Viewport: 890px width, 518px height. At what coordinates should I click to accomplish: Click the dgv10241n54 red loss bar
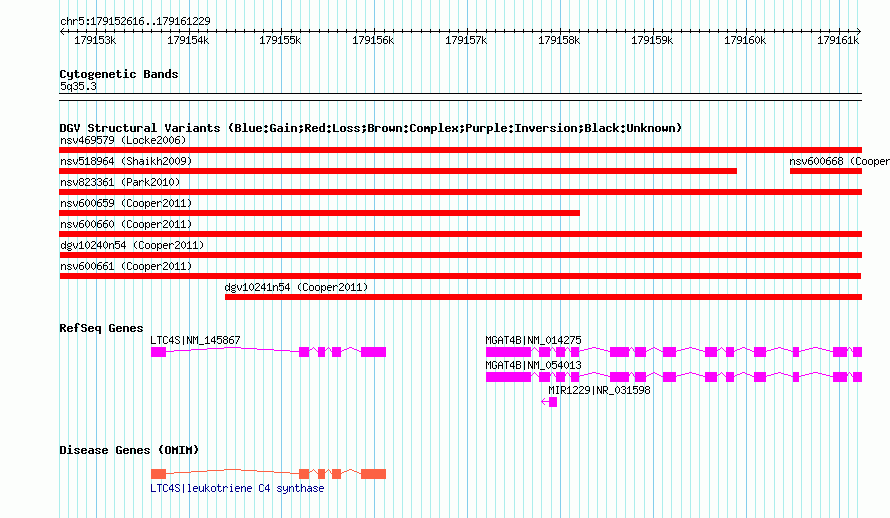(543, 297)
